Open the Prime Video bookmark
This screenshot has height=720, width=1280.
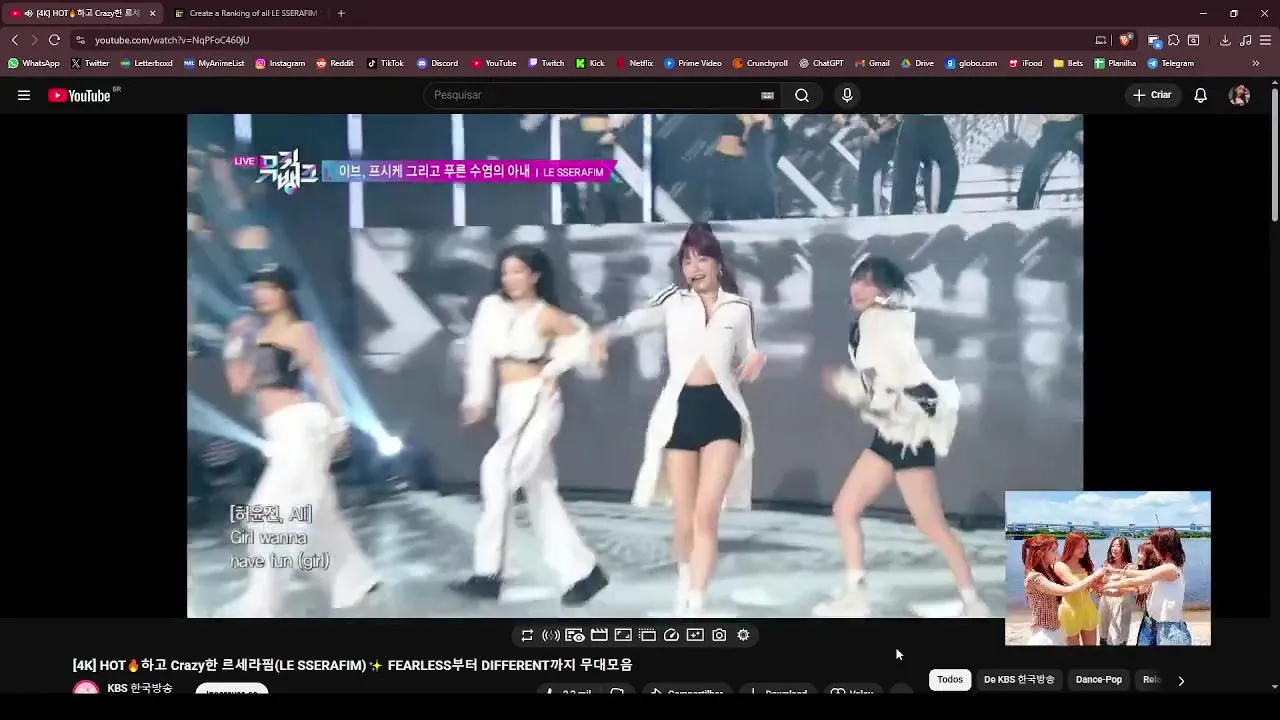[693, 63]
